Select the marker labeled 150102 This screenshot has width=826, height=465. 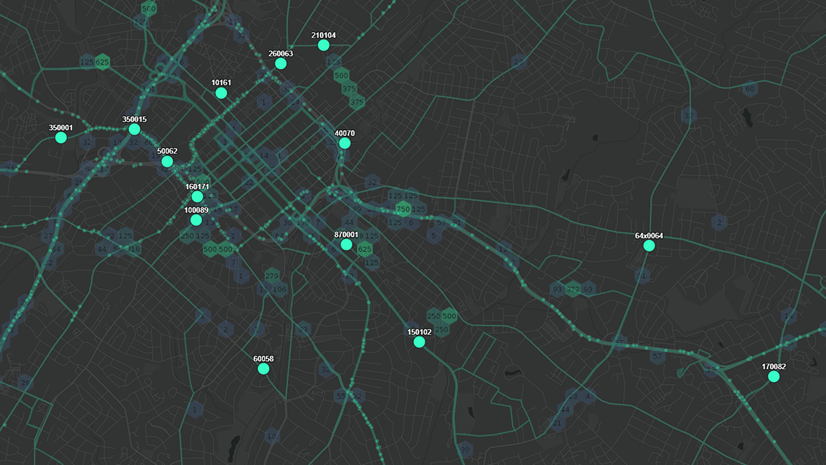tap(419, 342)
